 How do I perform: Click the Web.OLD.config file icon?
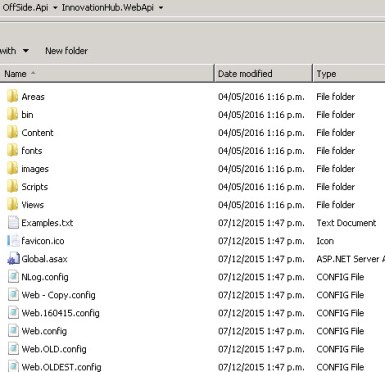click(x=13, y=349)
